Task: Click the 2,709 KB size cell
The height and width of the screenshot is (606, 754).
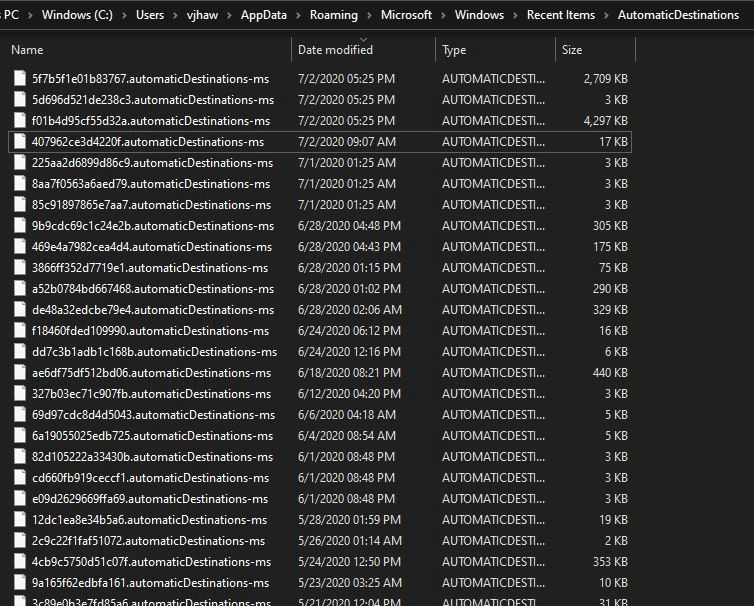Action: point(605,78)
